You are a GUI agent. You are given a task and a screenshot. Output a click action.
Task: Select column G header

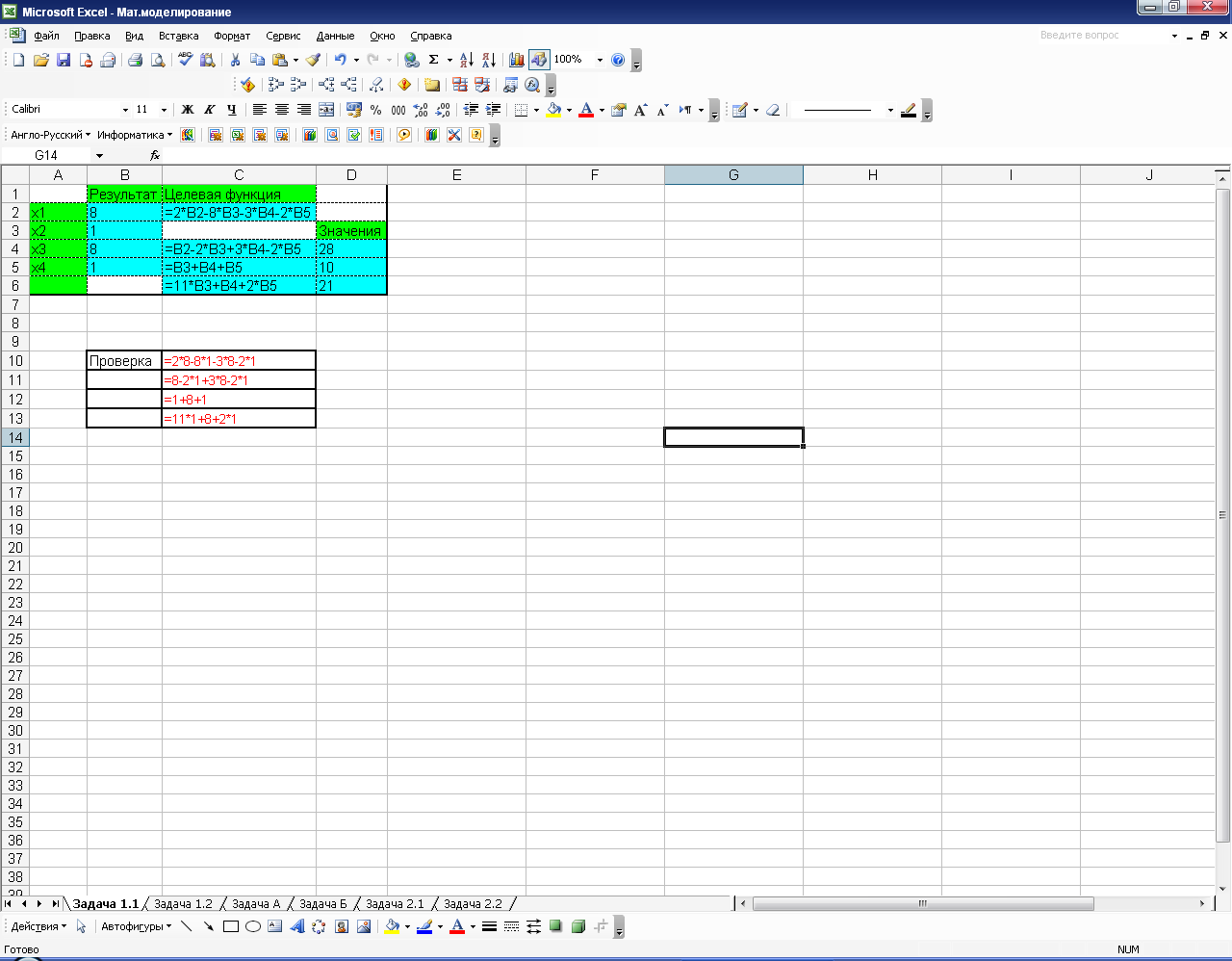[733, 174]
